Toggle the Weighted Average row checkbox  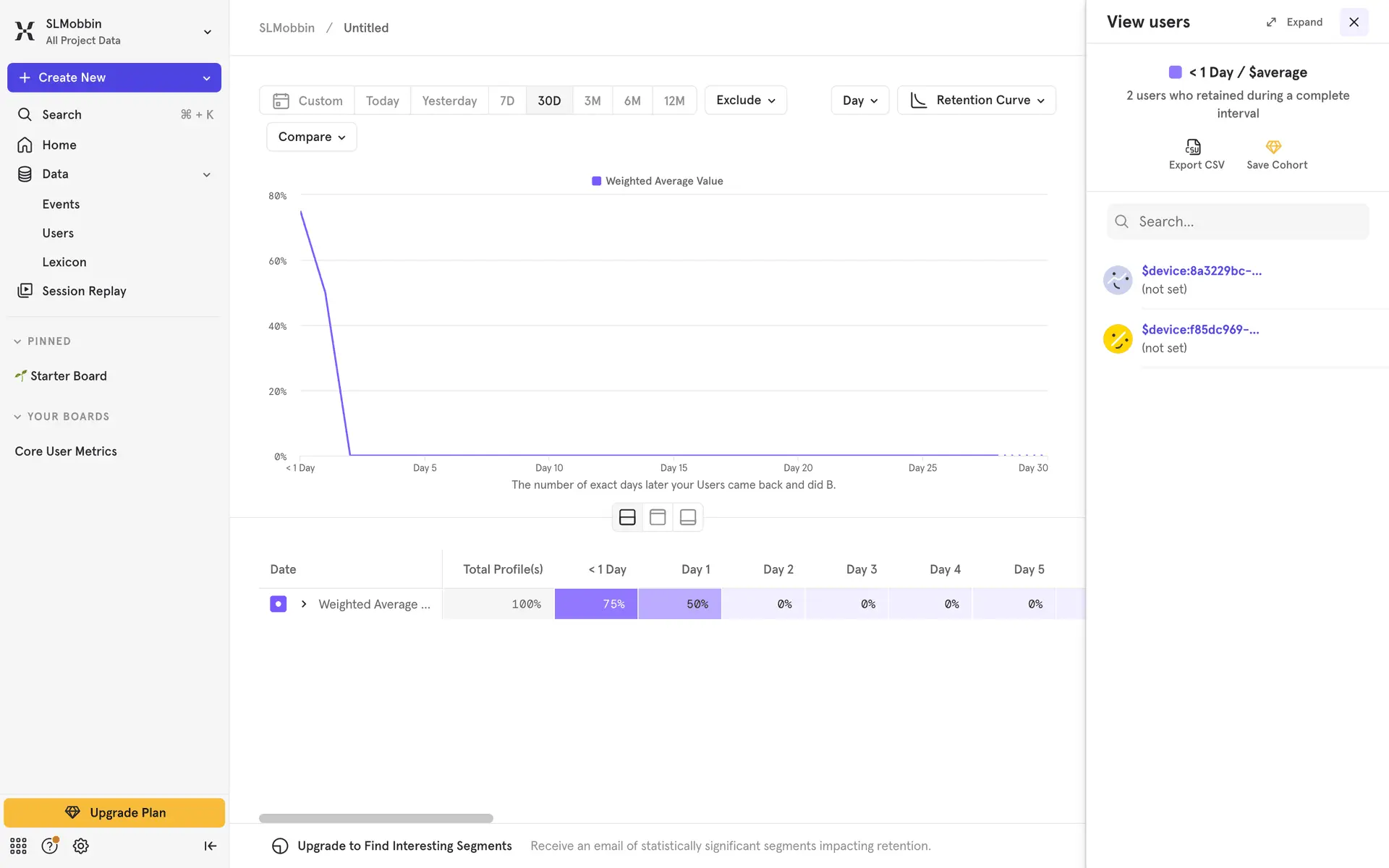279,604
